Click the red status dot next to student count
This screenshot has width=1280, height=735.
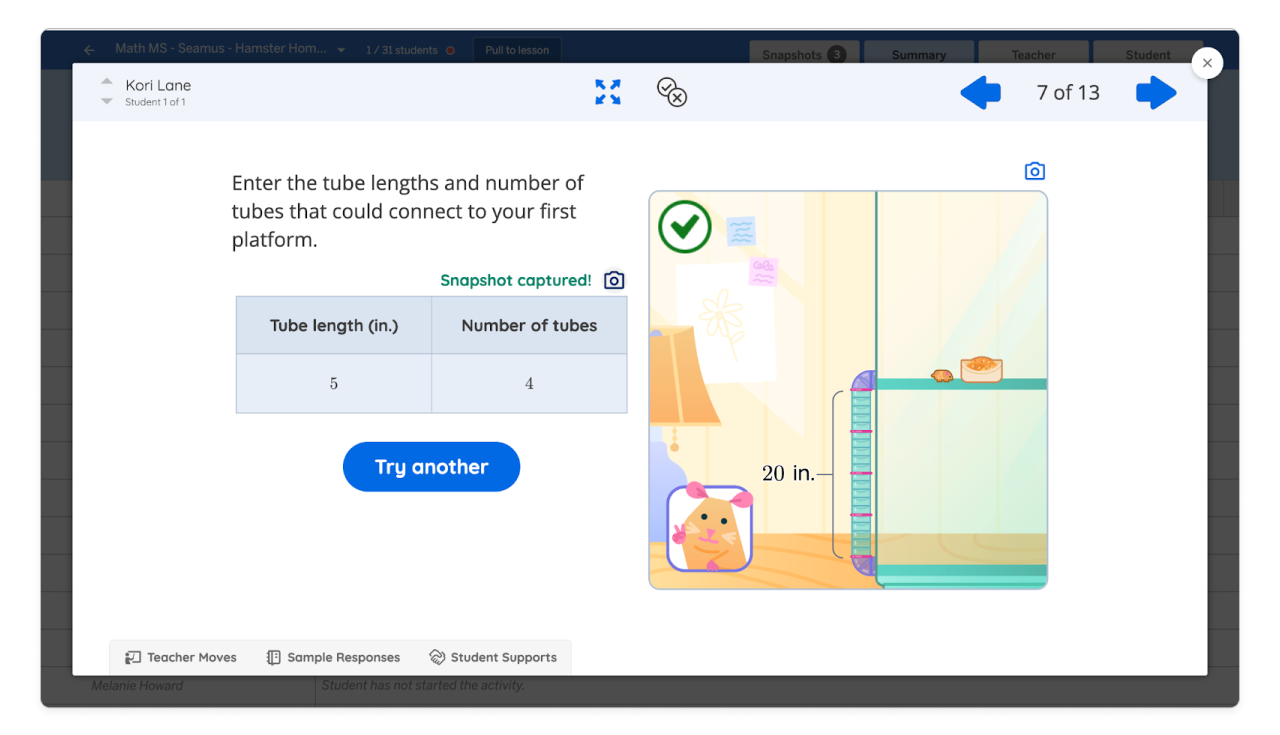451,49
